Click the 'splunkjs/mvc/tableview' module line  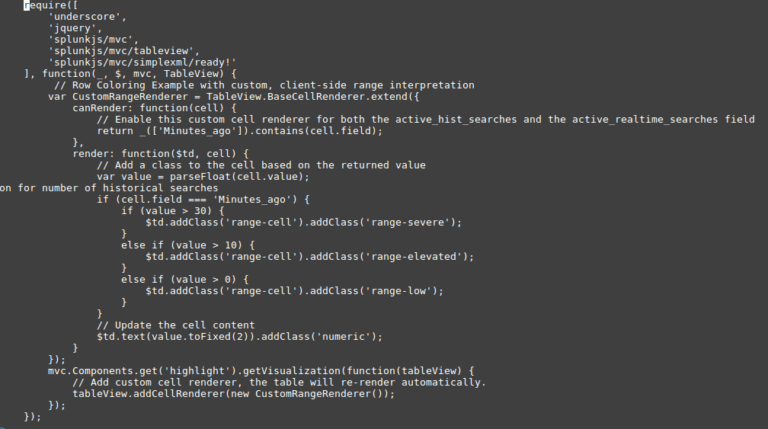[124, 50]
